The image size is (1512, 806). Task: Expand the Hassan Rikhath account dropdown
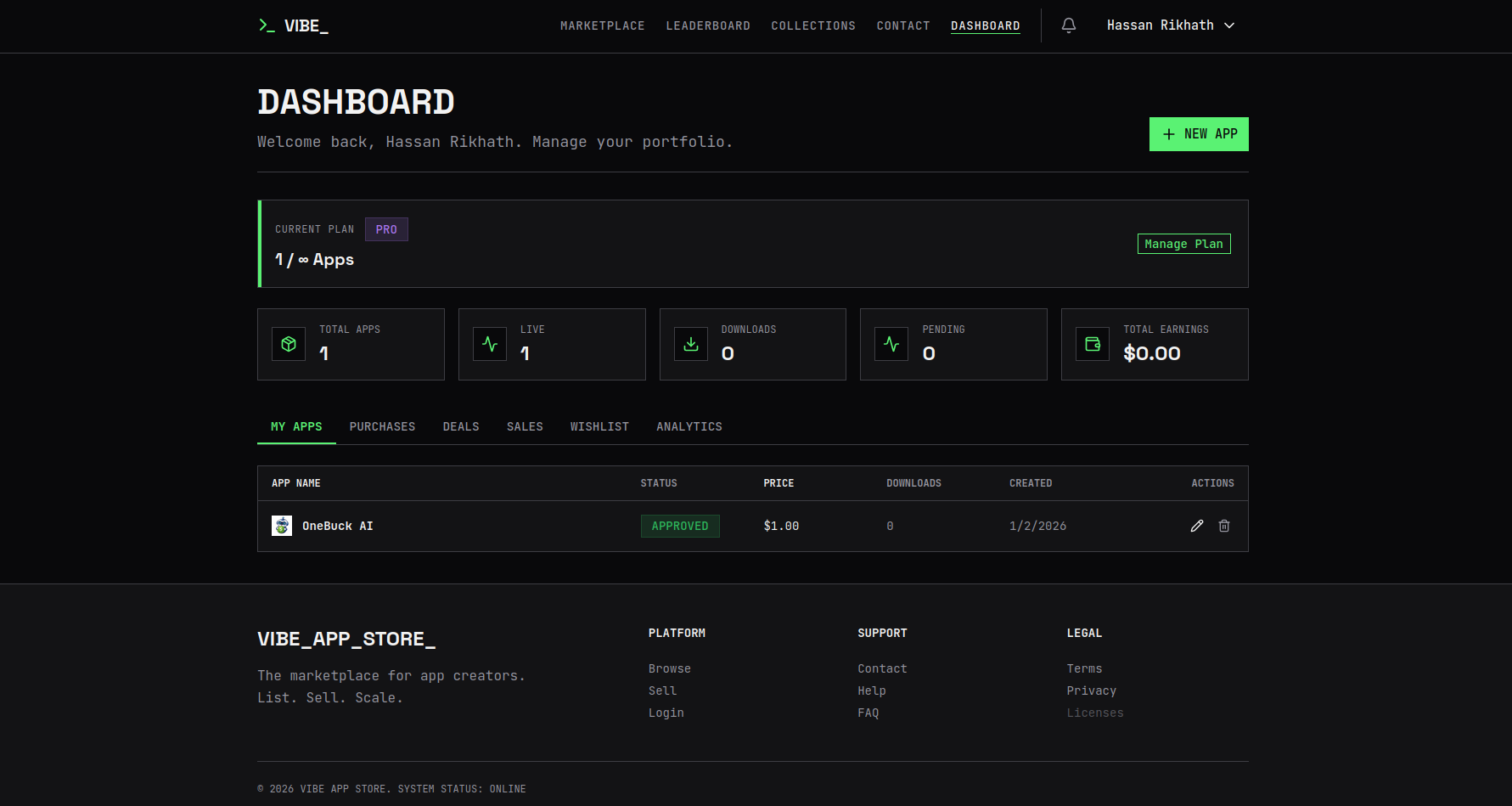(1172, 25)
